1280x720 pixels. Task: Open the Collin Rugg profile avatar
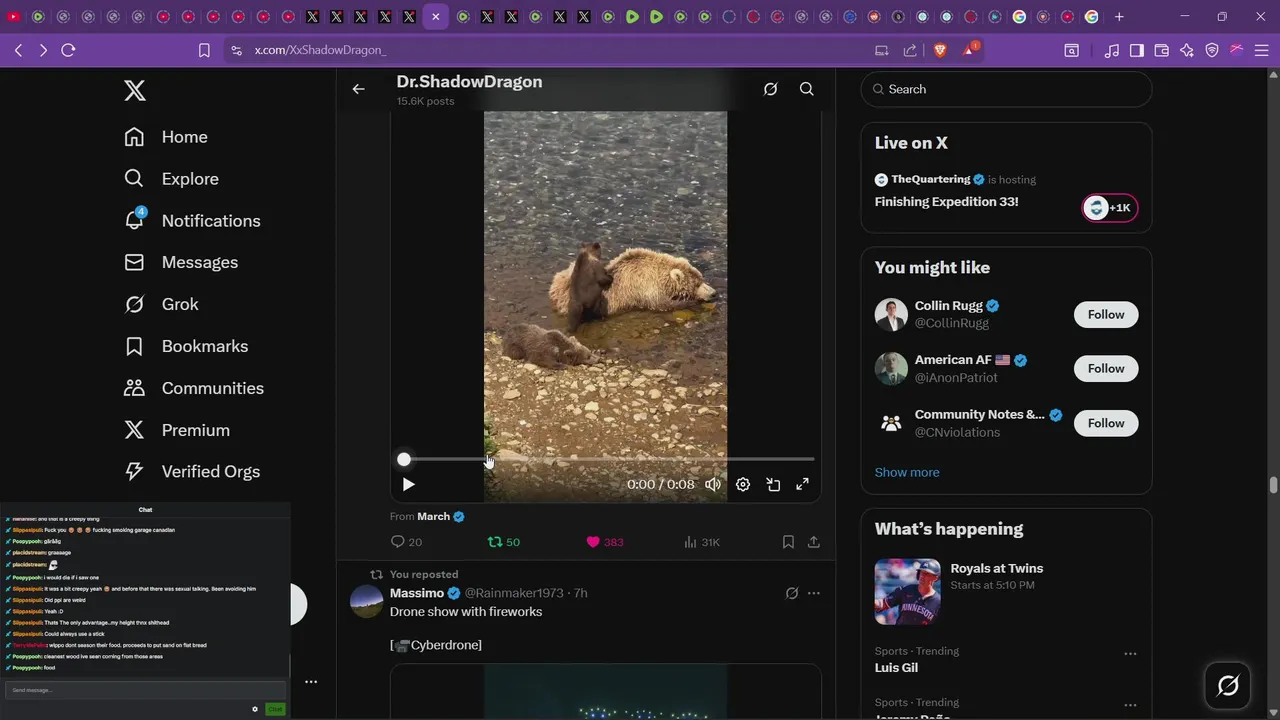[891, 314]
